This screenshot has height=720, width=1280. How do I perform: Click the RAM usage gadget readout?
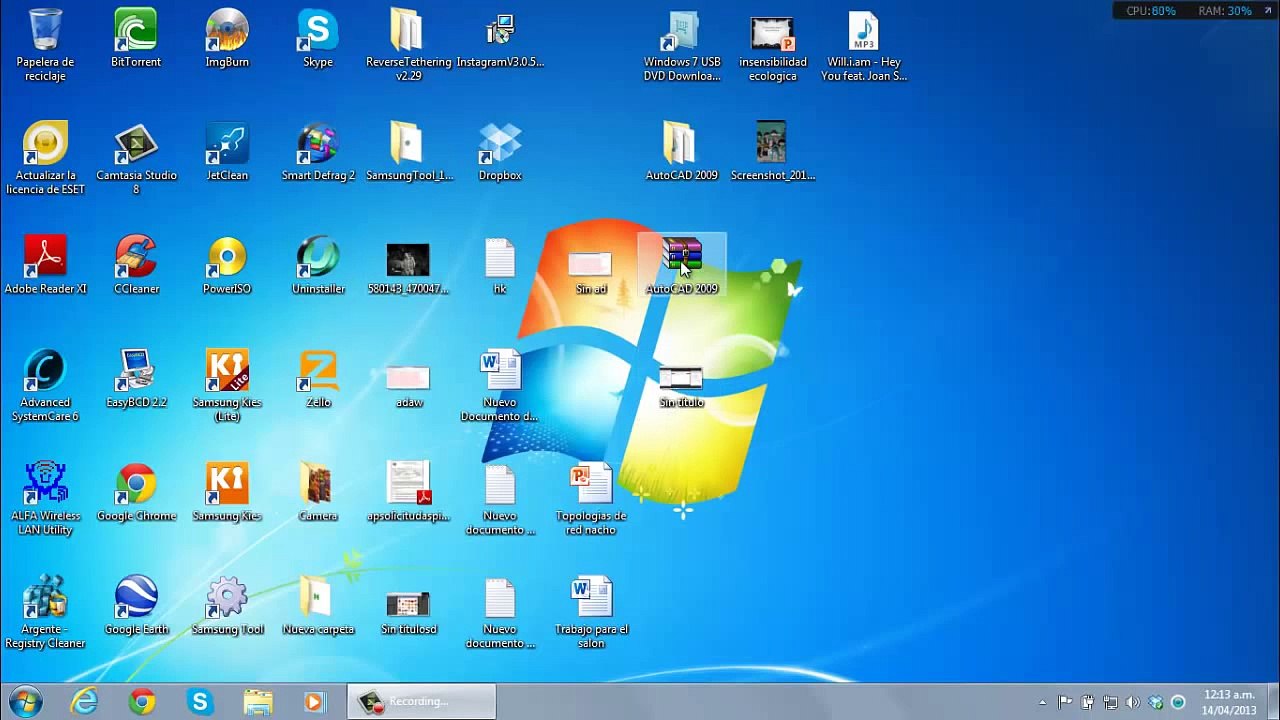[x=1225, y=11]
